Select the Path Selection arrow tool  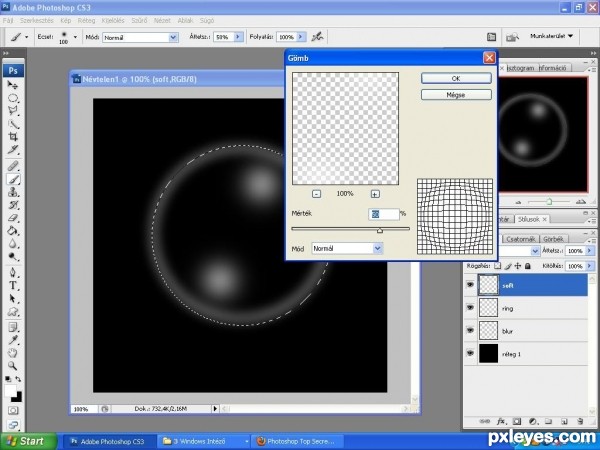(13, 298)
